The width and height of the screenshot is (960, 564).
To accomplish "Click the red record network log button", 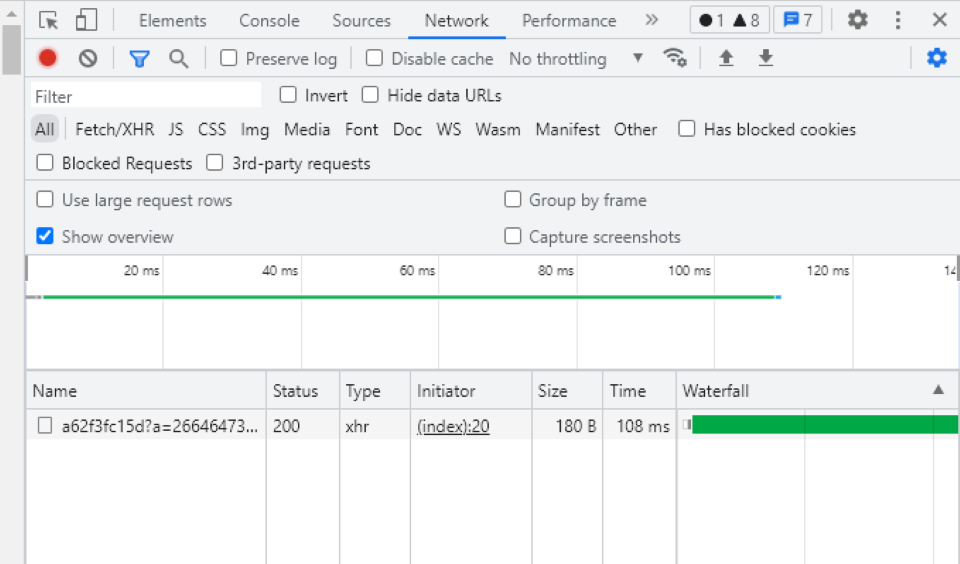I will (47, 58).
